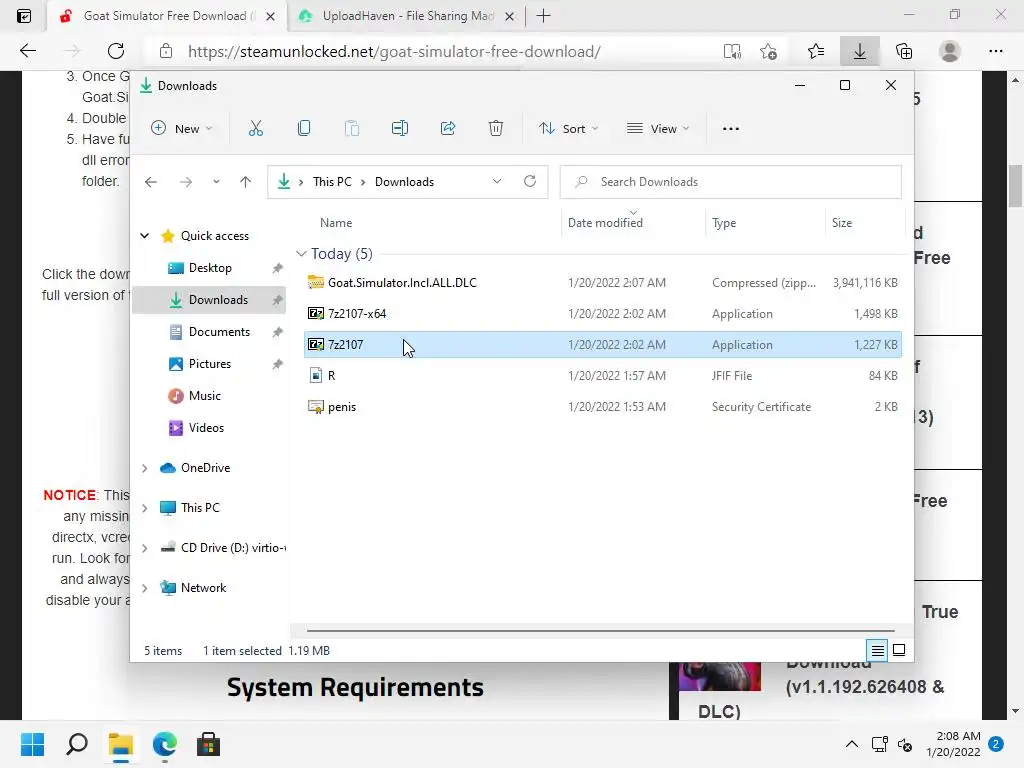The image size is (1024, 768).
Task: Open a new Edge tab
Action: click(543, 16)
